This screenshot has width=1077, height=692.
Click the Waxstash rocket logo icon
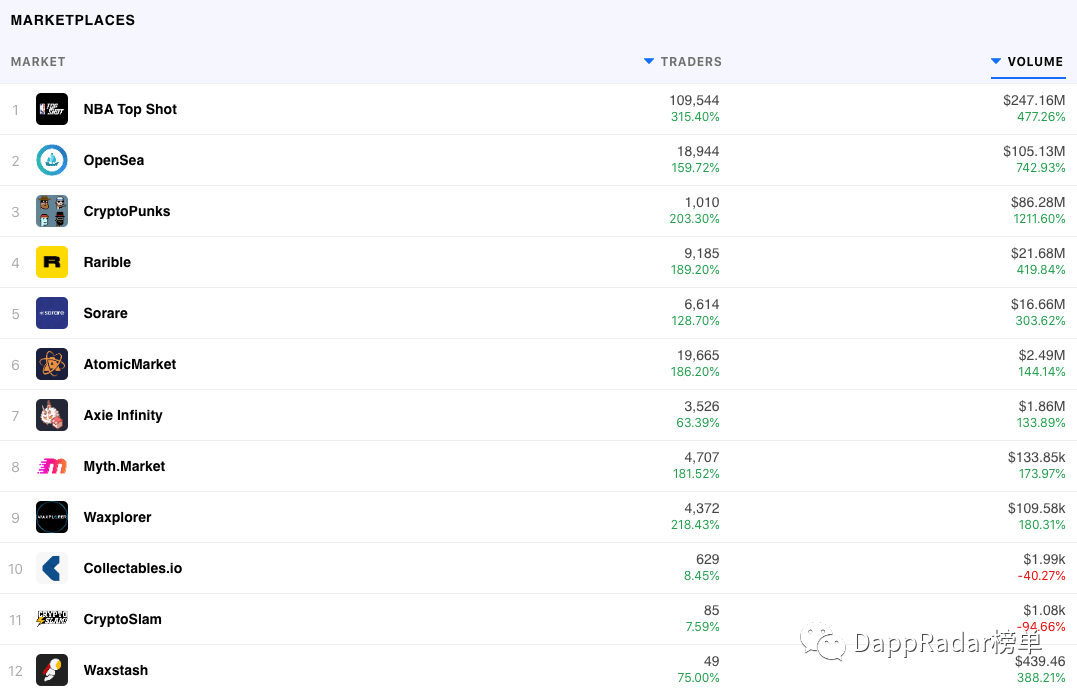pos(52,670)
